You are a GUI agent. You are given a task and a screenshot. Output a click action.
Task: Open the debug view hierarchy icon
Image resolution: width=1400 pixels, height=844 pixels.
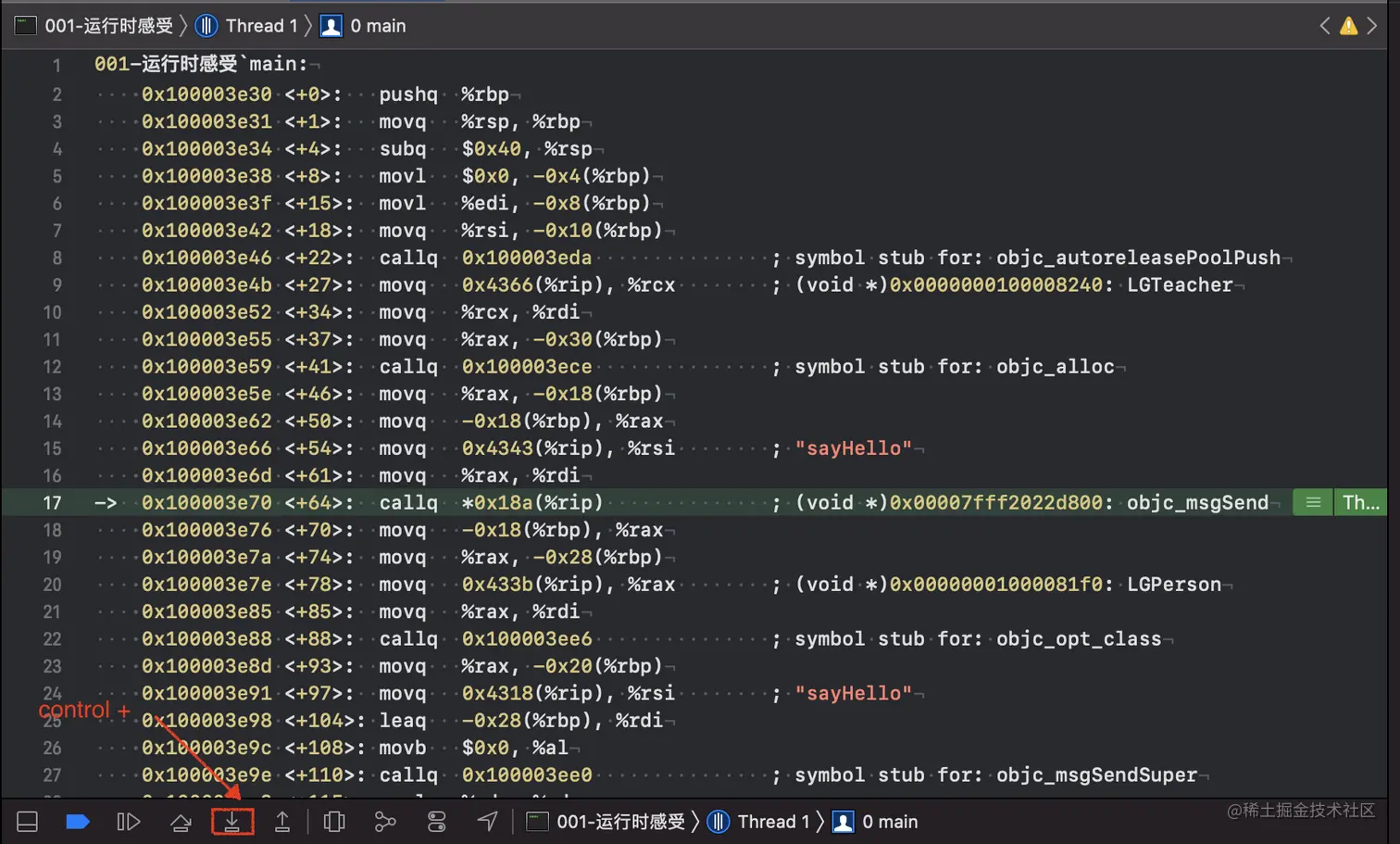(x=334, y=822)
